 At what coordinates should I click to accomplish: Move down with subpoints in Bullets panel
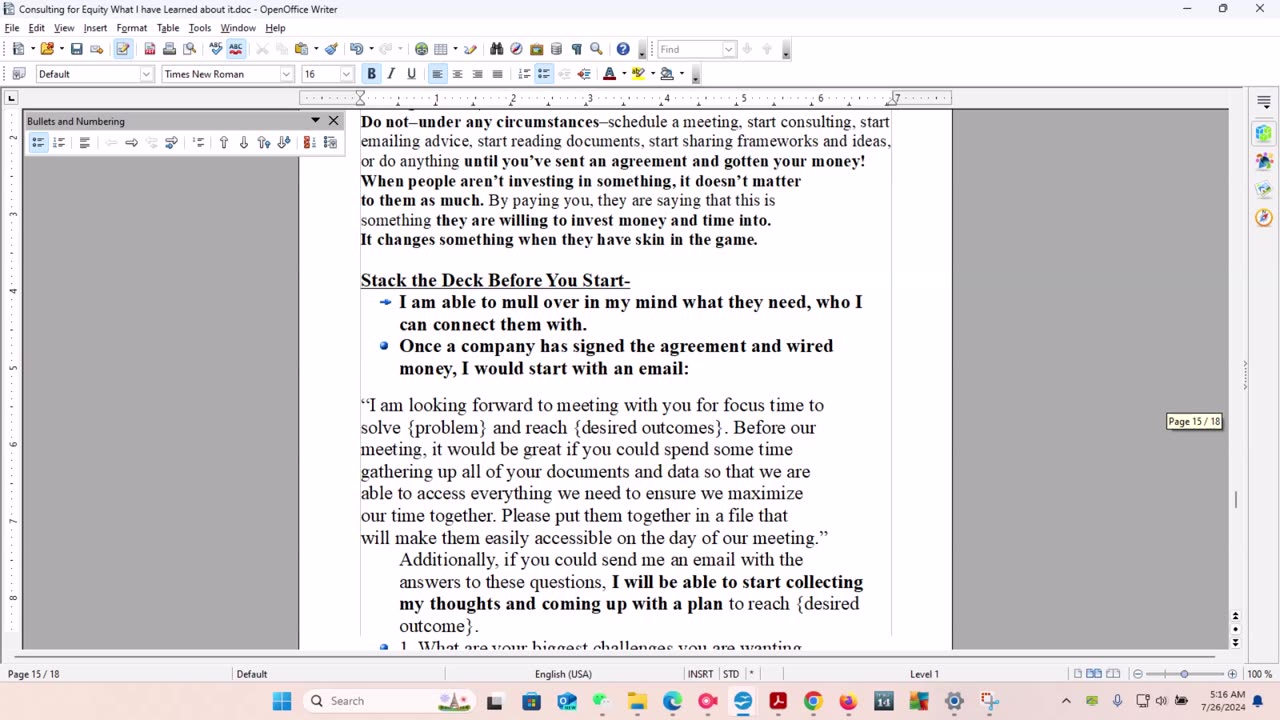[284, 143]
